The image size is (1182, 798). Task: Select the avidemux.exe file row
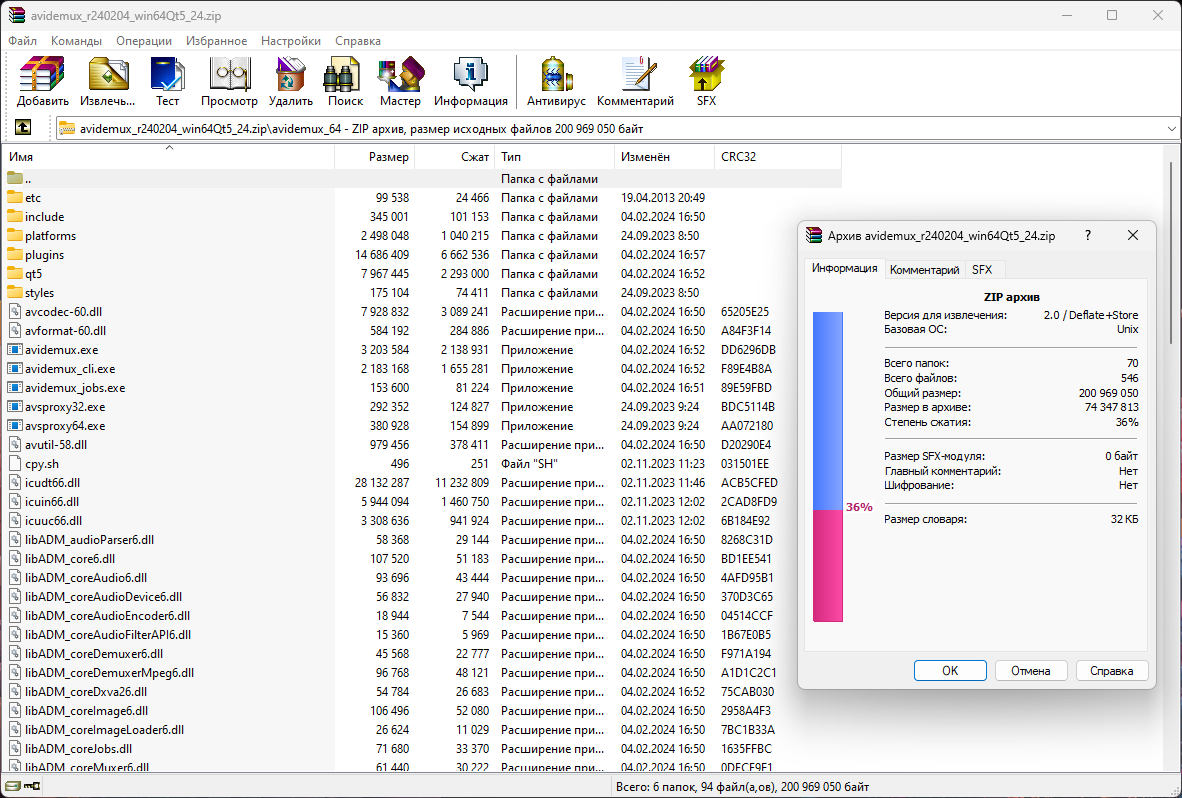[61, 350]
